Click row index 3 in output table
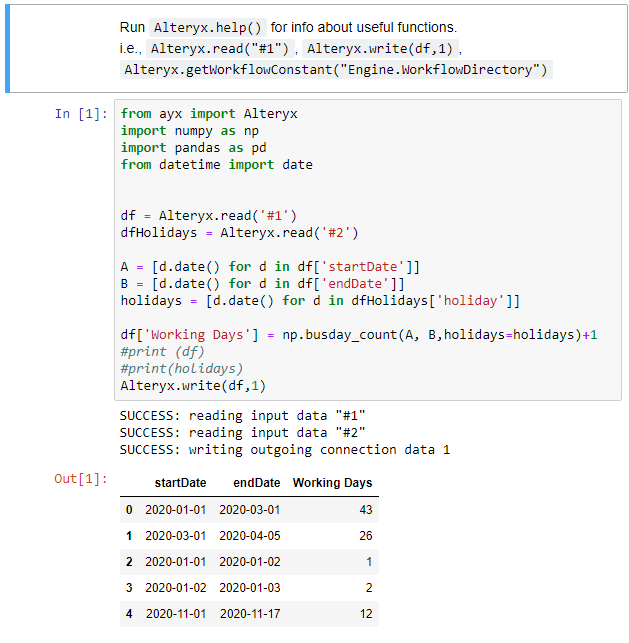This screenshot has height=643, width=629. point(129,588)
